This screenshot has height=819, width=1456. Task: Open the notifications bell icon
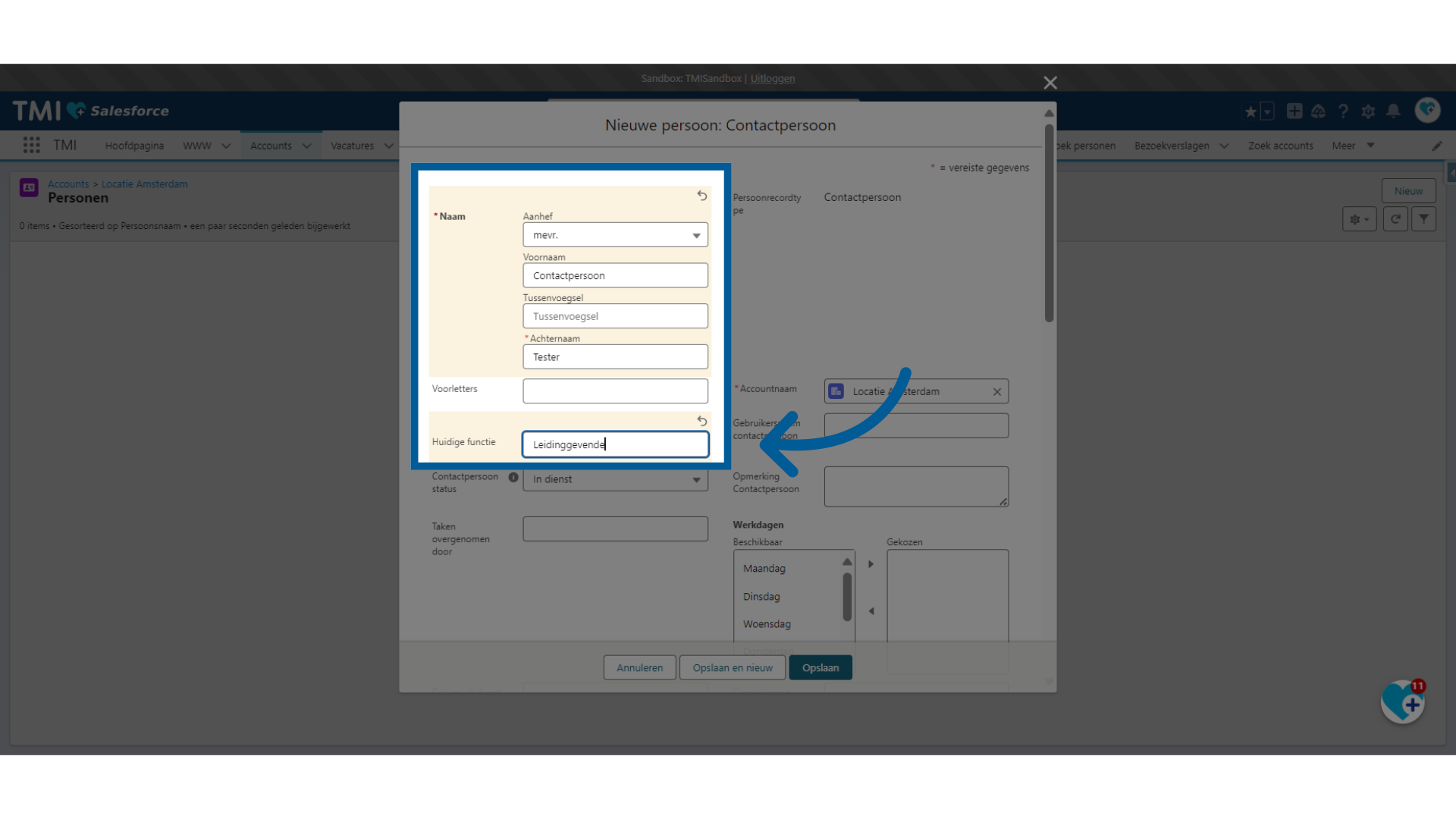tap(1393, 111)
